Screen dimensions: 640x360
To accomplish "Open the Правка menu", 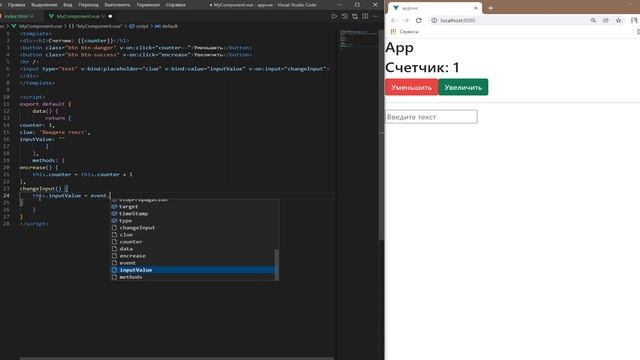I will (17, 5).
